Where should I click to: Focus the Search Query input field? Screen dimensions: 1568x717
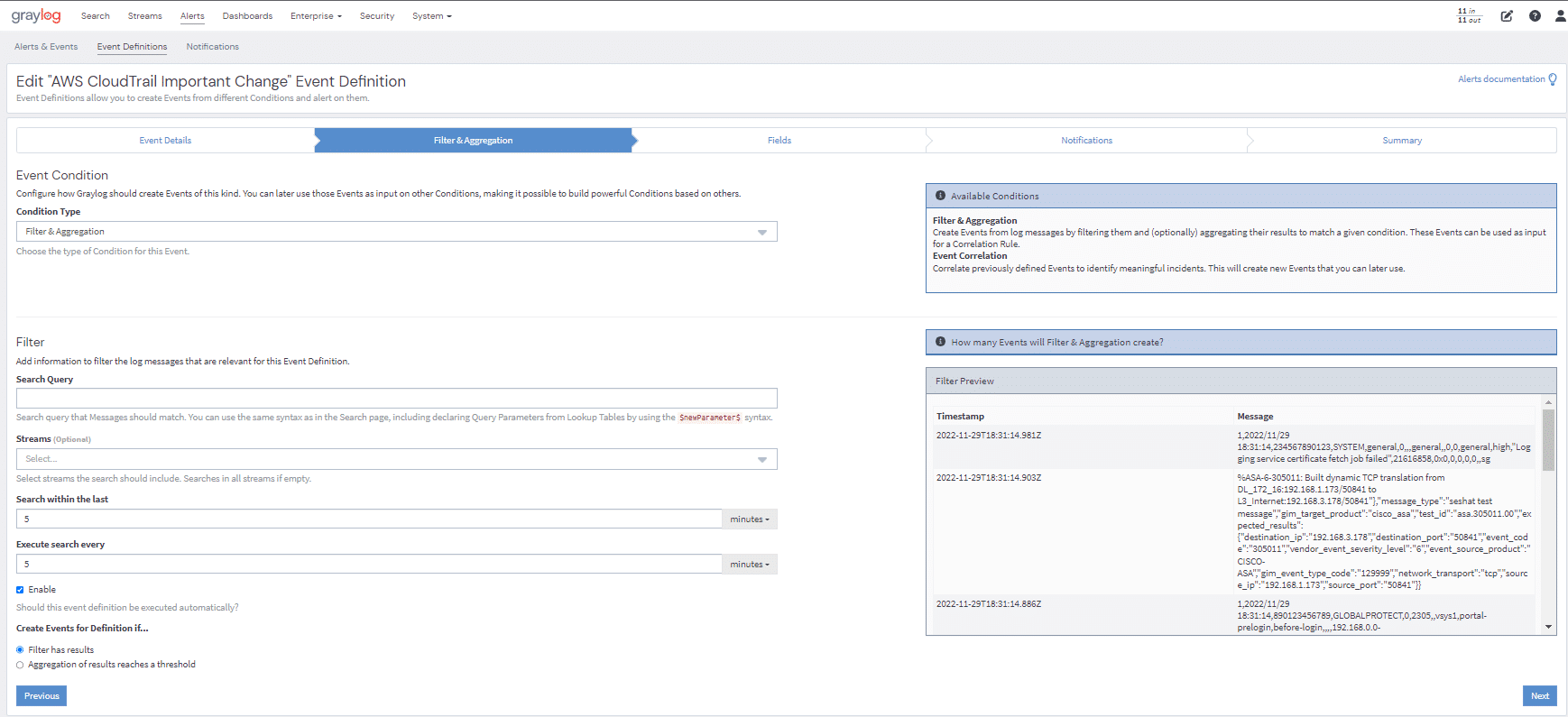(x=396, y=399)
